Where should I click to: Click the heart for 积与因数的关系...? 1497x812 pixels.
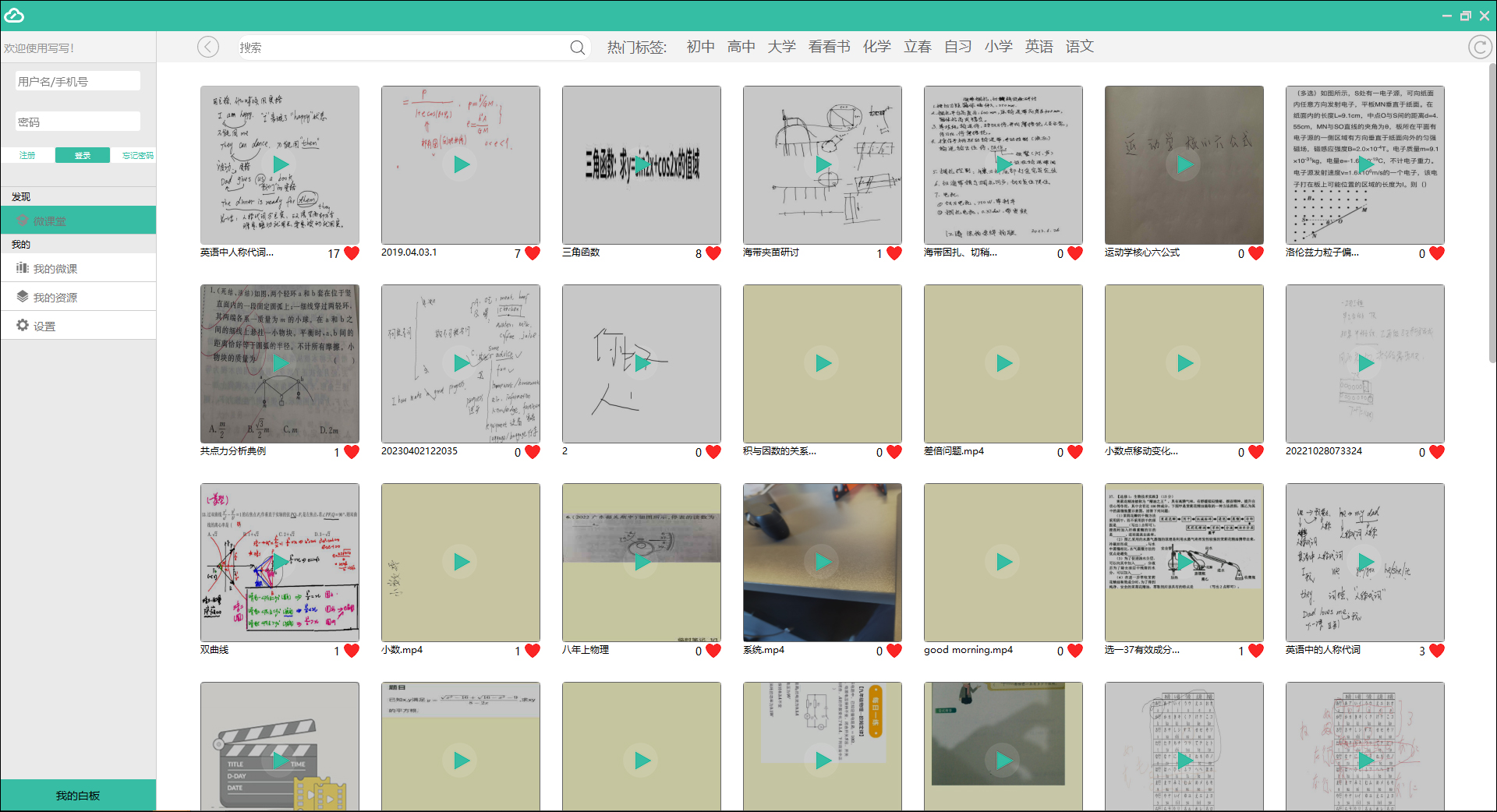point(894,452)
